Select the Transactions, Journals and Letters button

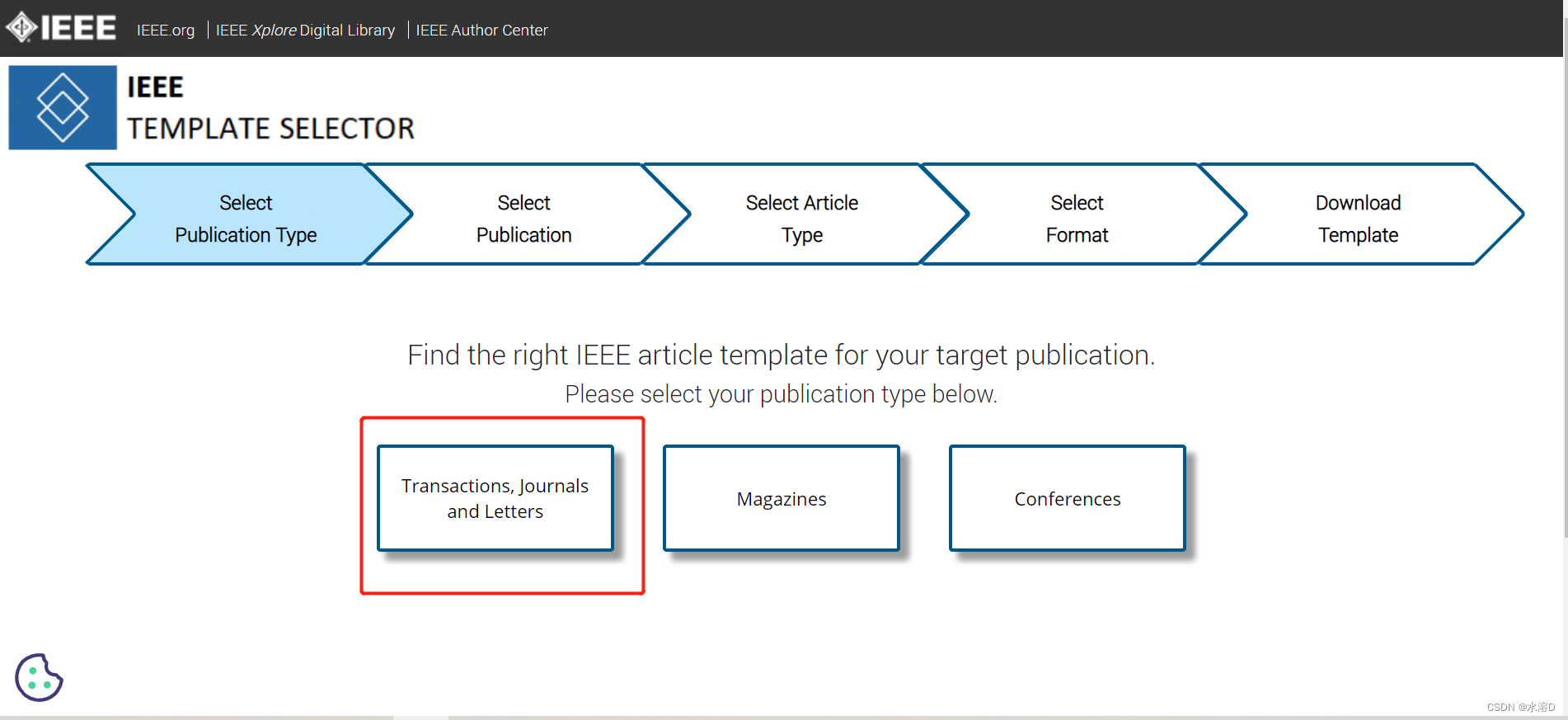495,498
